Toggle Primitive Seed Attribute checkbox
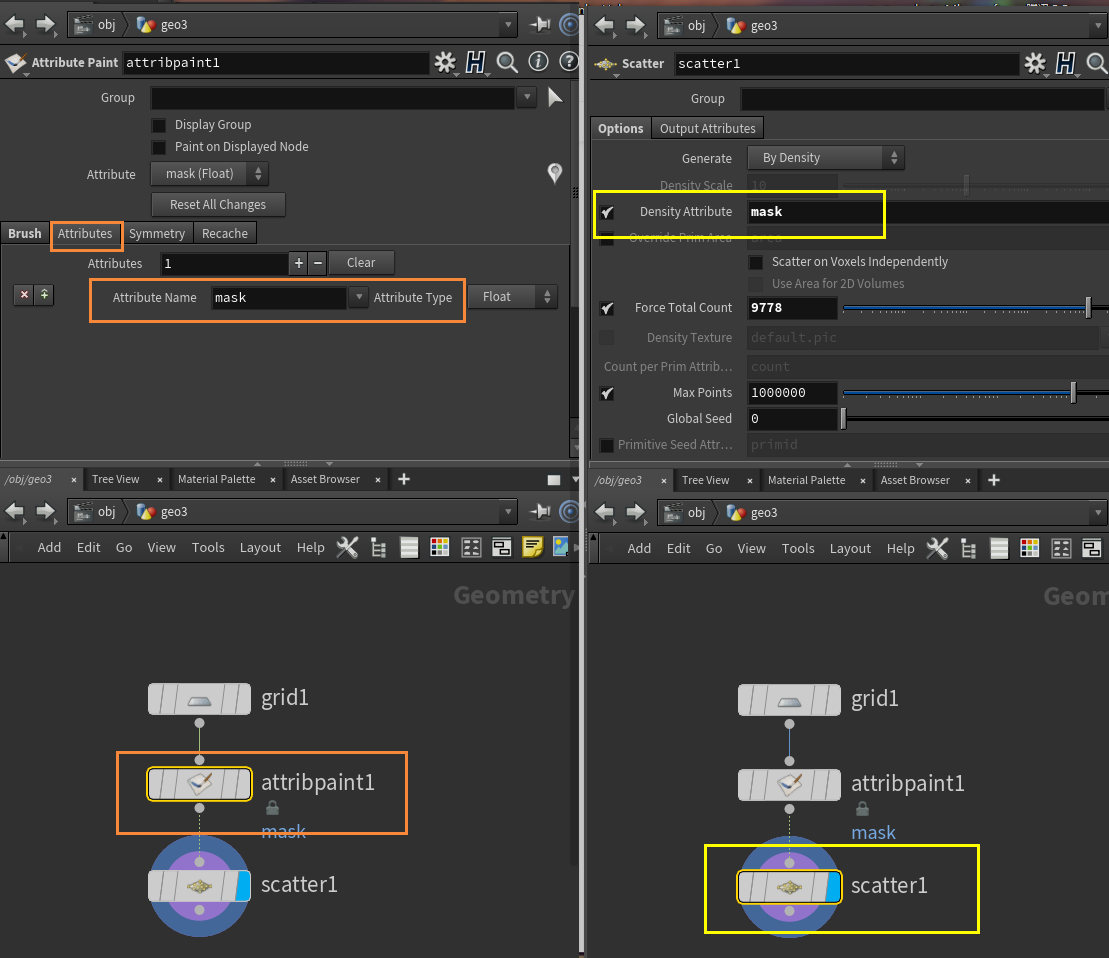The width and height of the screenshot is (1109, 958). 607,445
